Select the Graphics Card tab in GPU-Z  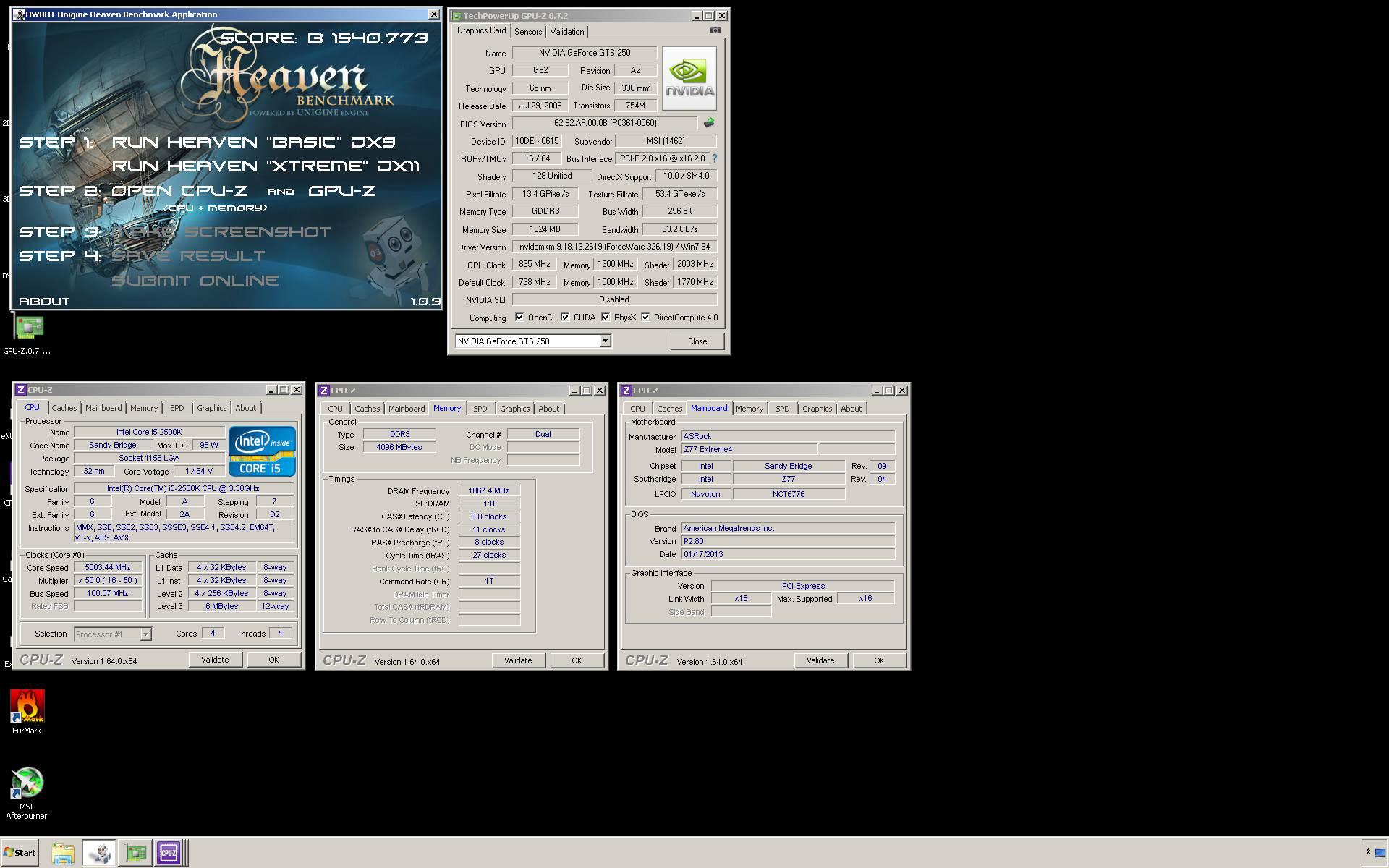(481, 30)
